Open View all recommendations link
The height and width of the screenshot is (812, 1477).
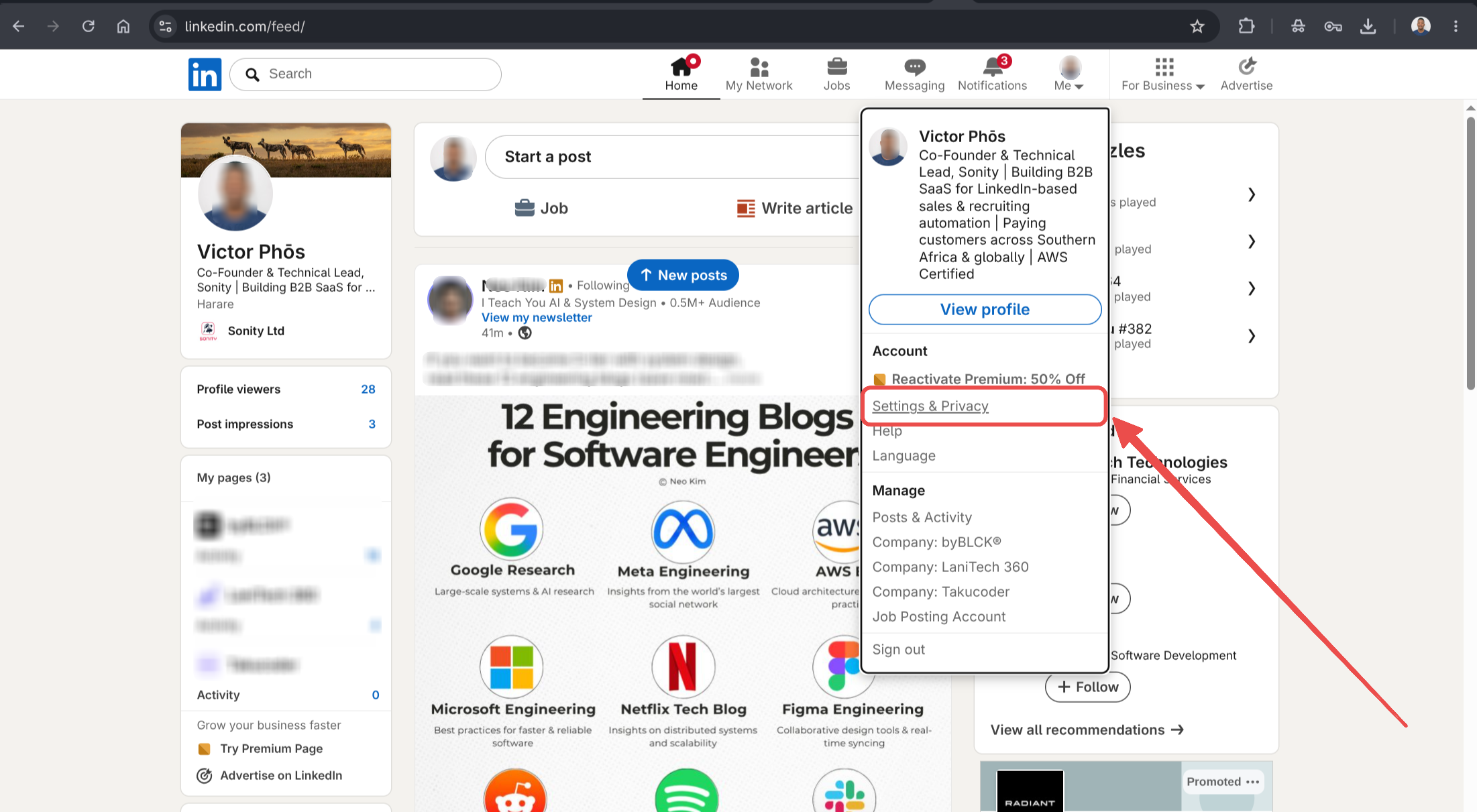pyautogui.click(x=1087, y=730)
